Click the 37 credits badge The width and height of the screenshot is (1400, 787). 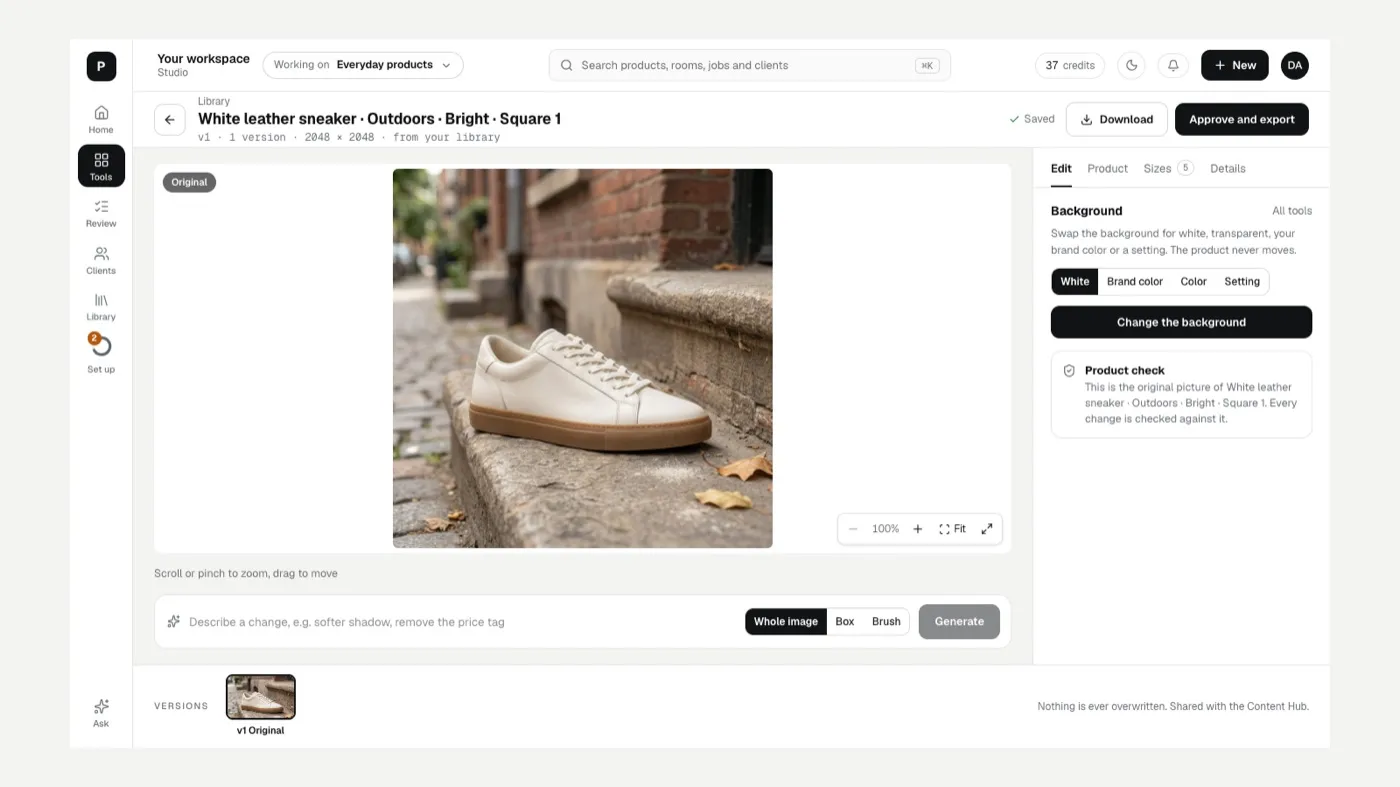click(1070, 65)
